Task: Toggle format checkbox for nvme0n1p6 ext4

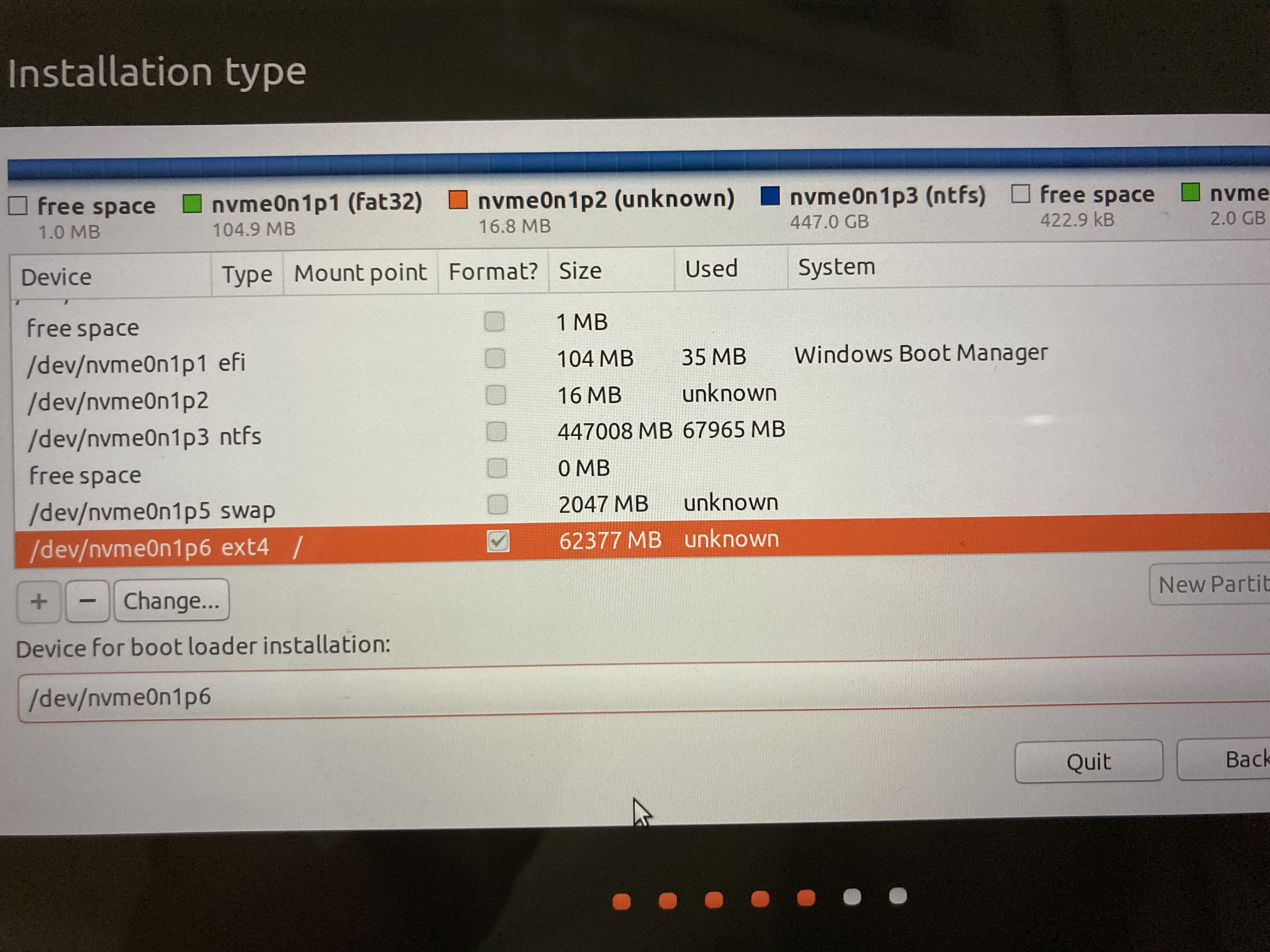Action: [498, 541]
